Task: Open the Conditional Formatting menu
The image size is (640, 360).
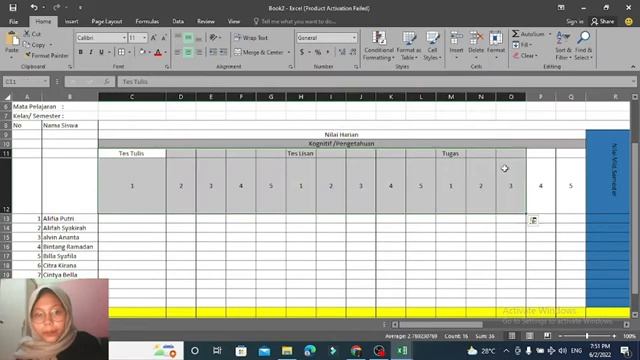Action: (379, 46)
